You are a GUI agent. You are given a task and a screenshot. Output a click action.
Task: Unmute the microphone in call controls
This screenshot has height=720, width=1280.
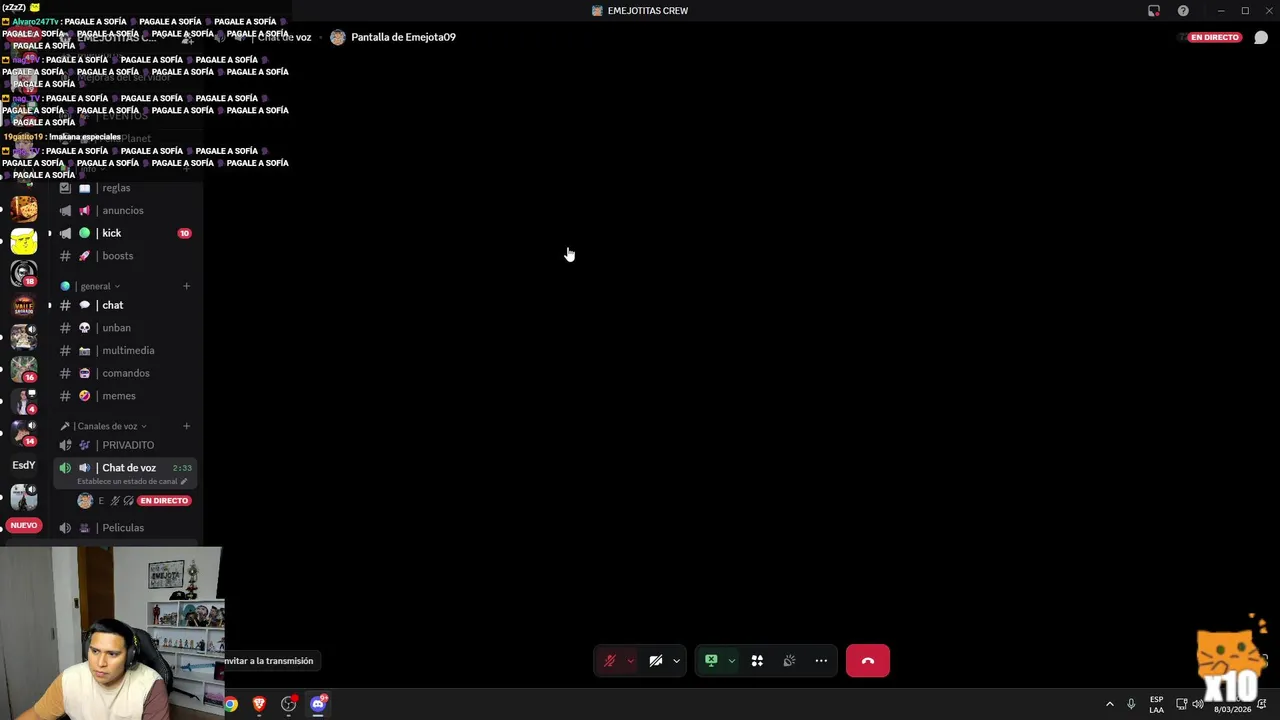pyautogui.click(x=609, y=661)
